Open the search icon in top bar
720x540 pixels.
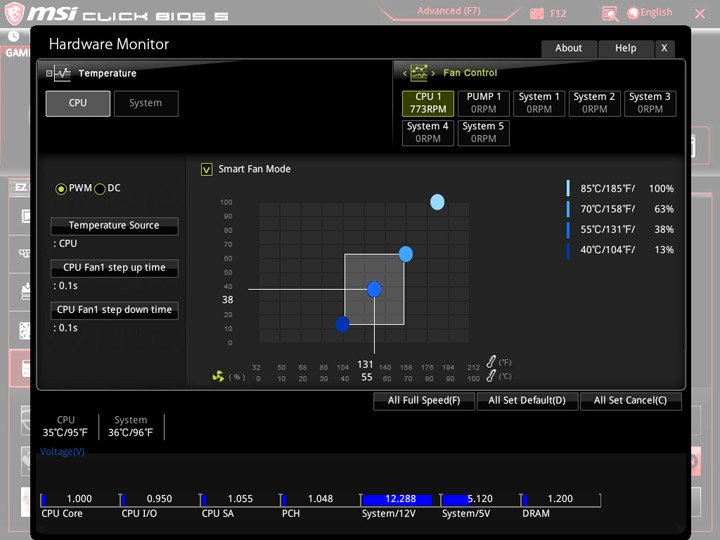pyautogui.click(x=610, y=14)
